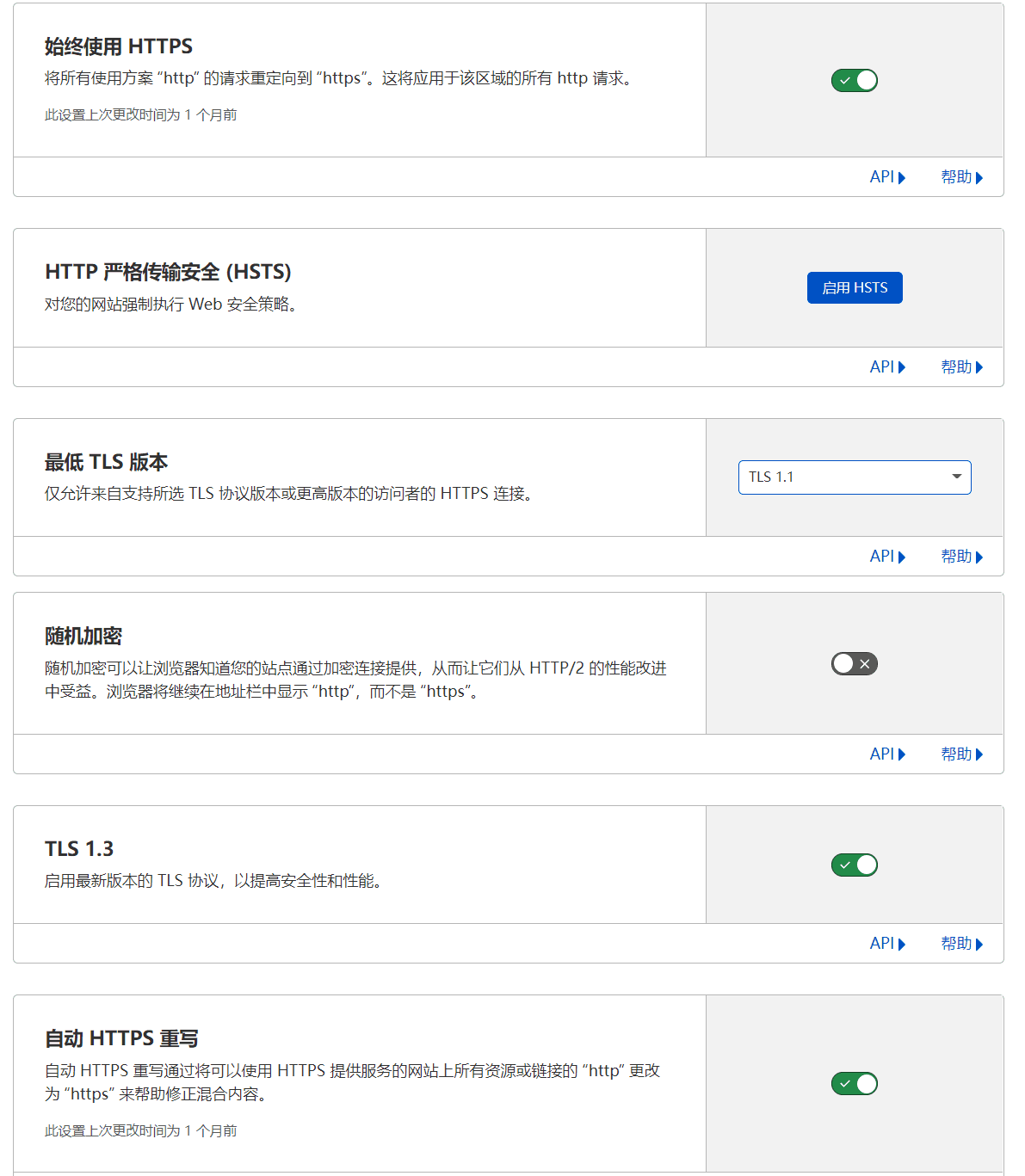The image size is (1025, 1176).
Task: Open 帮助 for 始终使用 HTTPS
Action: (x=960, y=177)
